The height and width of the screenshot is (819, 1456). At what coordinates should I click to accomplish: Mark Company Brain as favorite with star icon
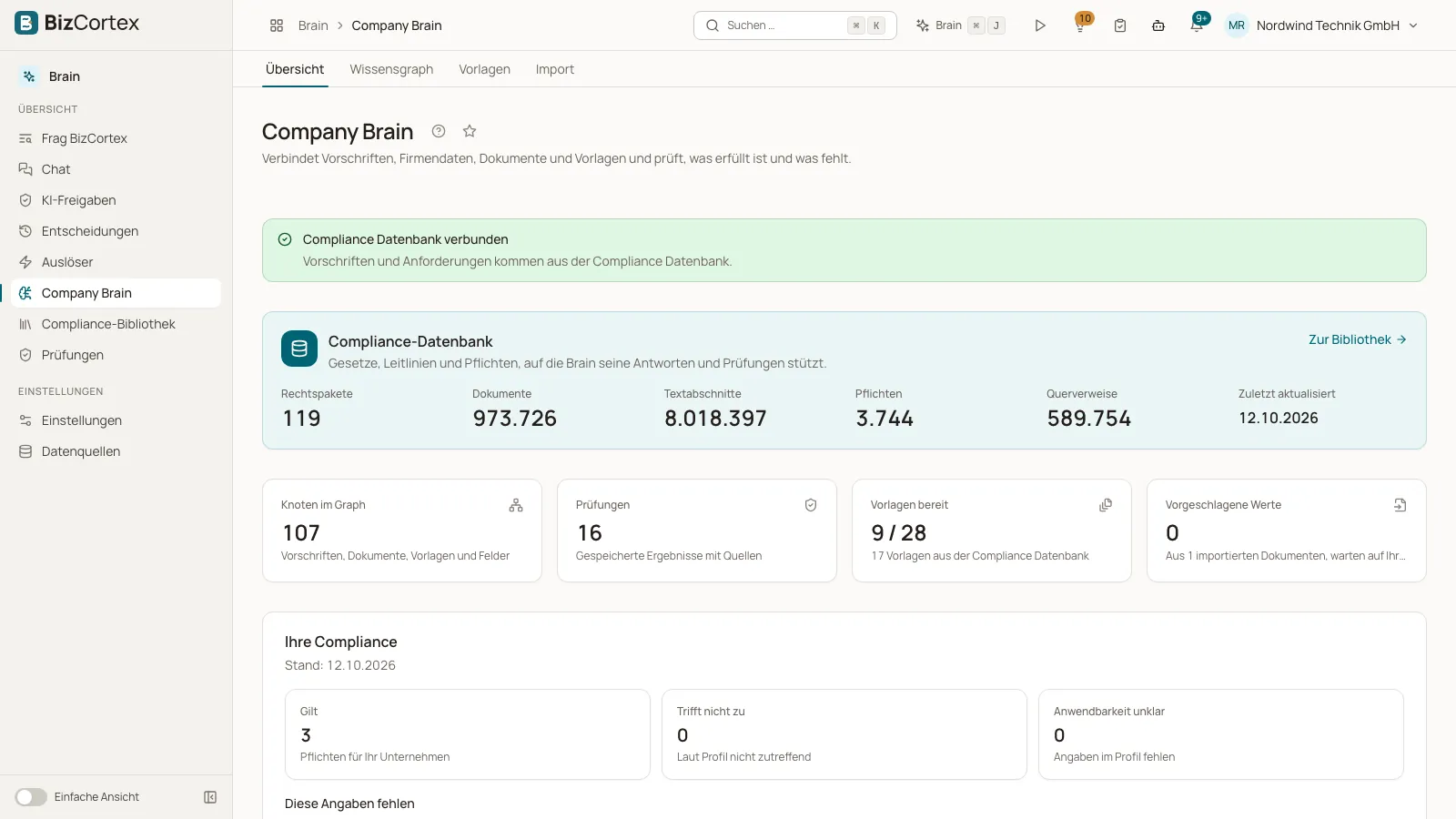(470, 131)
